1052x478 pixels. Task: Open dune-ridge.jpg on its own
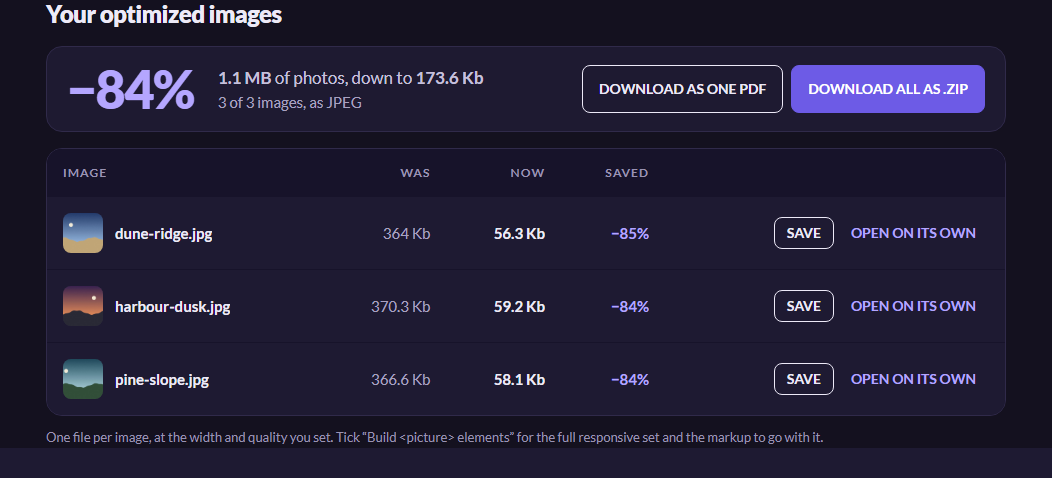tap(913, 233)
